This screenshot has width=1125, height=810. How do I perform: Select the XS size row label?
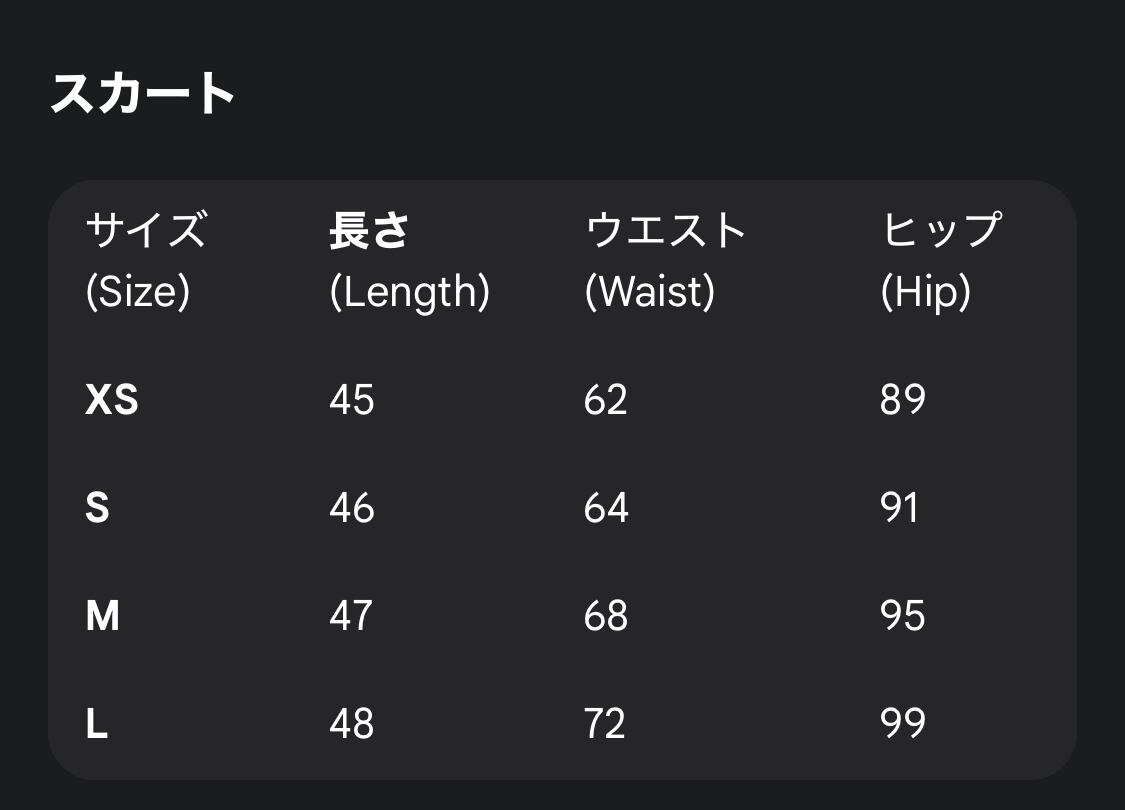(x=112, y=400)
